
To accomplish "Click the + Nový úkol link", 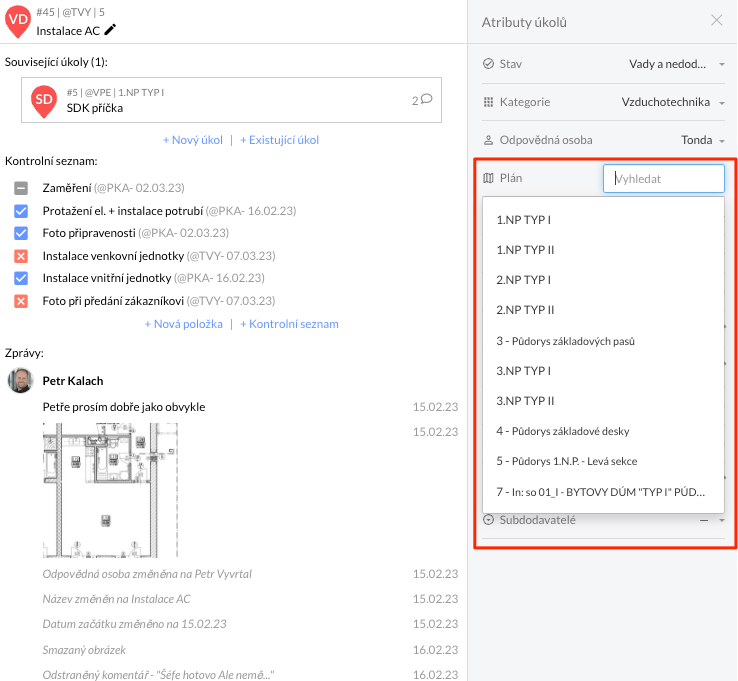I will pos(193,140).
